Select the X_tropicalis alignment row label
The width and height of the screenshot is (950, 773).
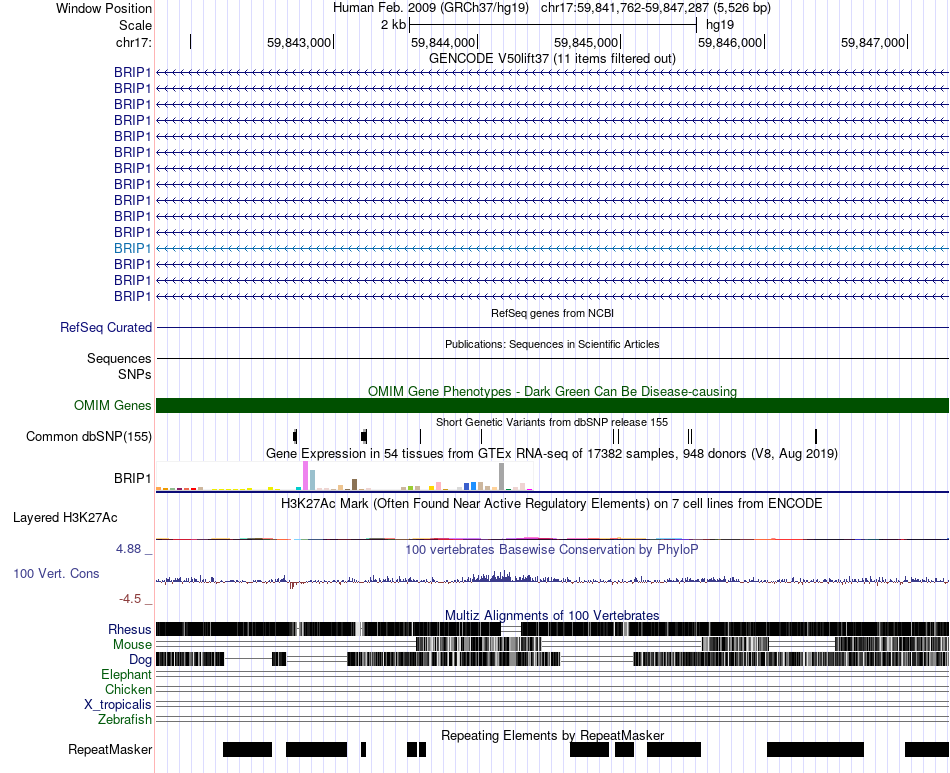[x=118, y=705]
